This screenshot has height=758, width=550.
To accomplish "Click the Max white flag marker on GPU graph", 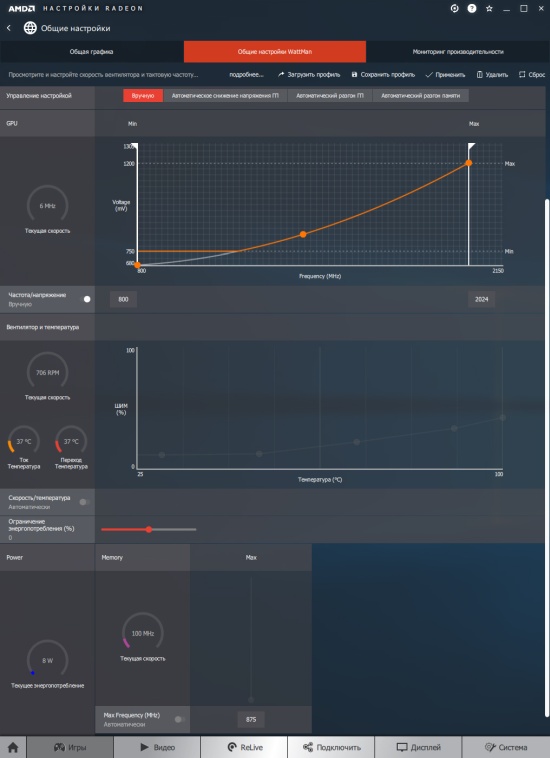I will 471,146.
